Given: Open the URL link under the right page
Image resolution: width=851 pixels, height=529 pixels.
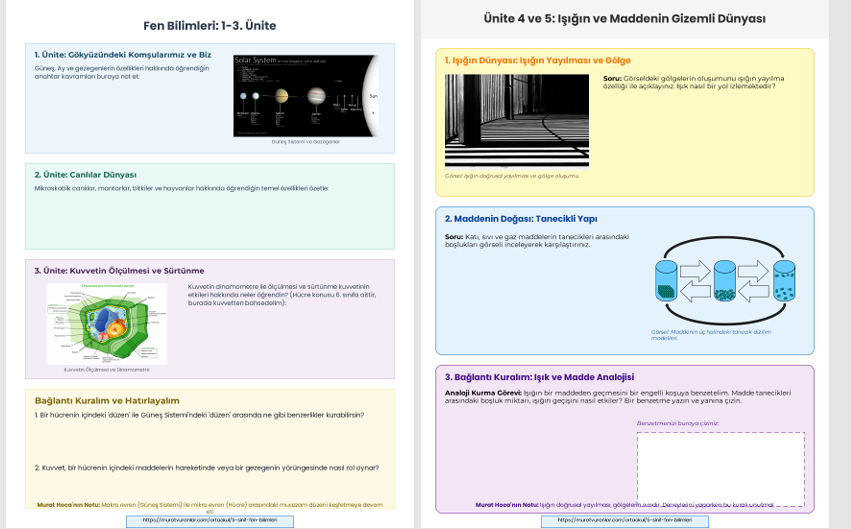Looking at the screenshot, I should pyautogui.click(x=624, y=521).
